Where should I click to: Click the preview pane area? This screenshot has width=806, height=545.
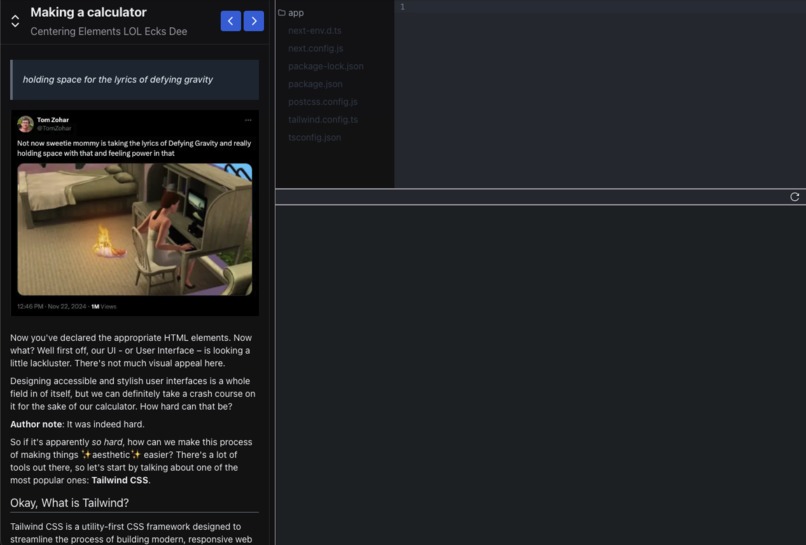click(x=541, y=375)
